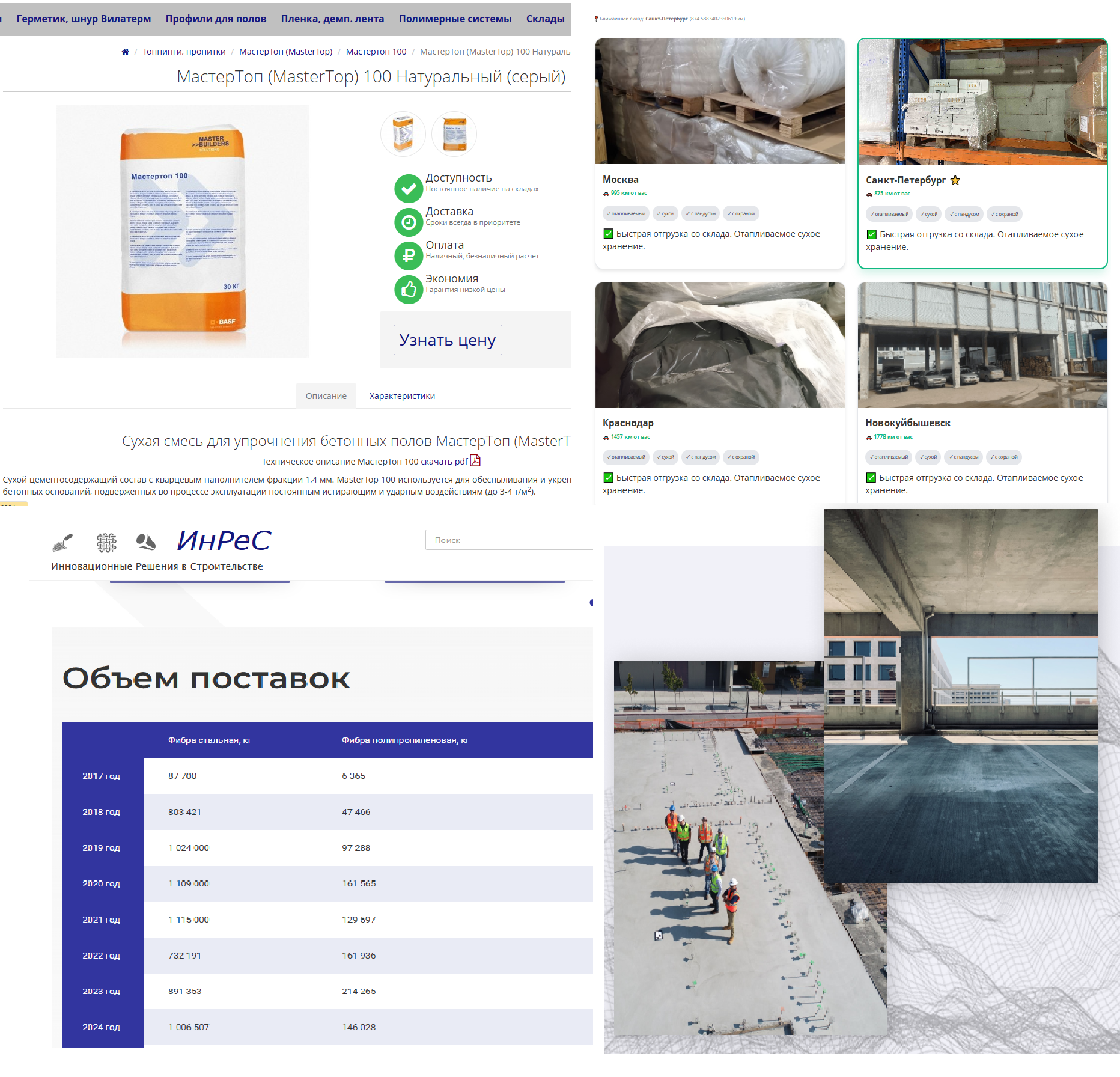Click the 214 265 cell for 2023
Screen dimensions: 1120x1077
click(x=359, y=992)
